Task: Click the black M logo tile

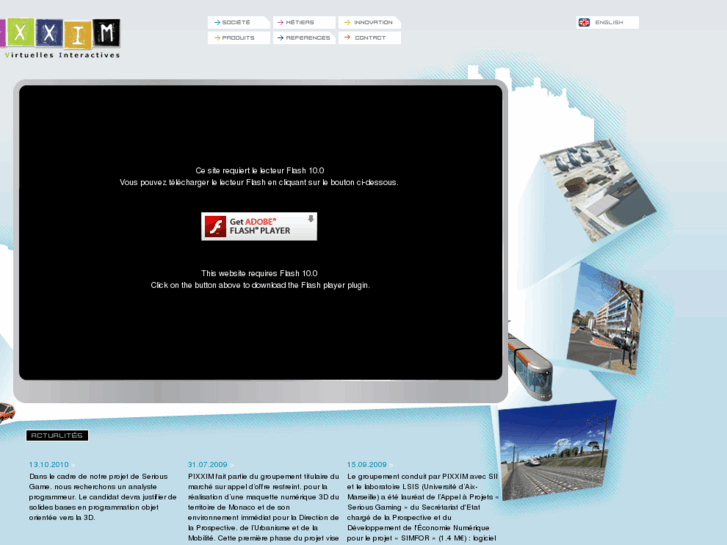Action: click(107, 32)
